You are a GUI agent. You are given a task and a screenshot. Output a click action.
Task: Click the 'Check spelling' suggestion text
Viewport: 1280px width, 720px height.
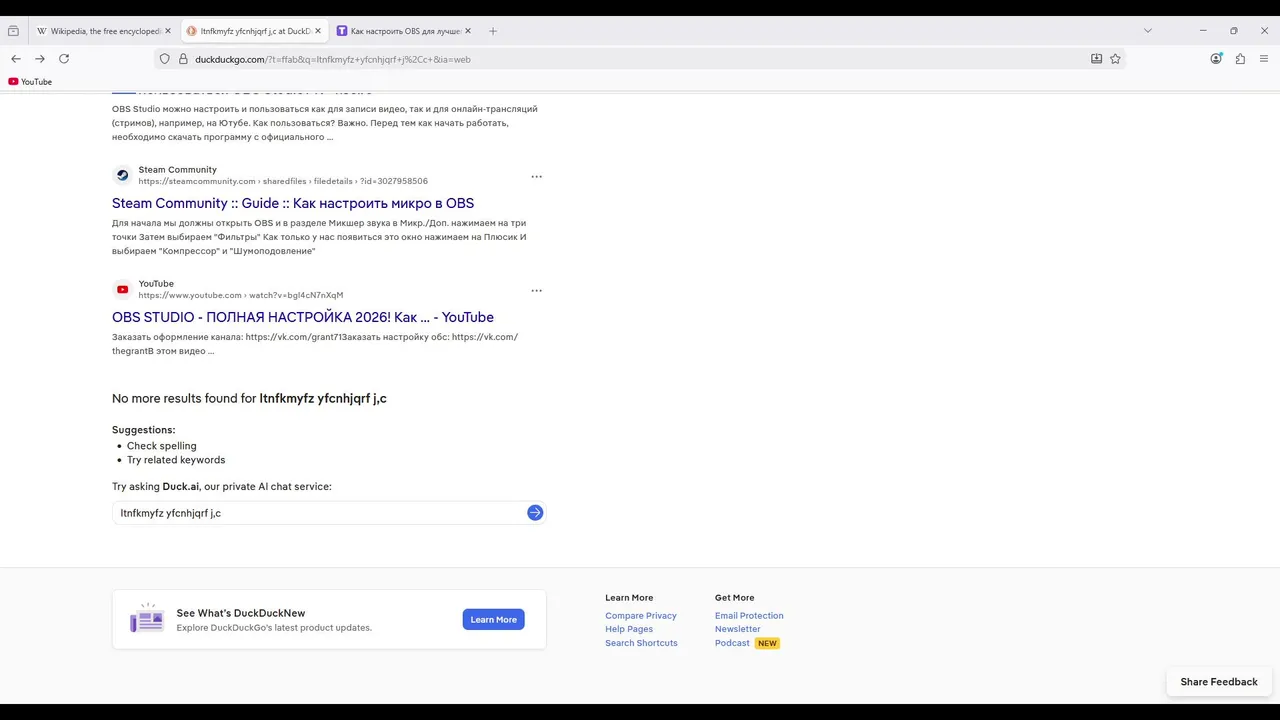(x=162, y=446)
